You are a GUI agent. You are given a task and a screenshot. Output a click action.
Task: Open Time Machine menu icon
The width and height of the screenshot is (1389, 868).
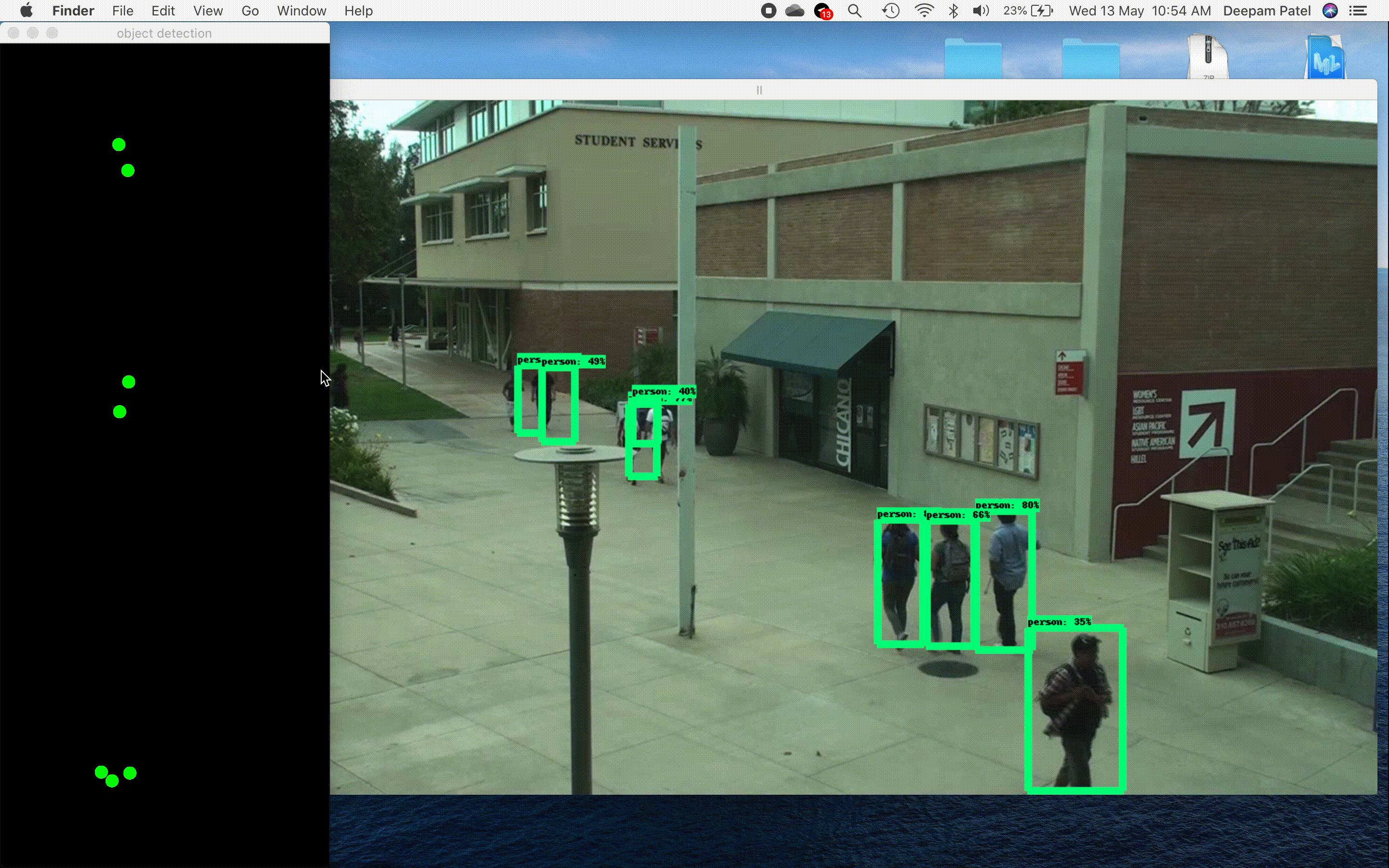point(890,11)
